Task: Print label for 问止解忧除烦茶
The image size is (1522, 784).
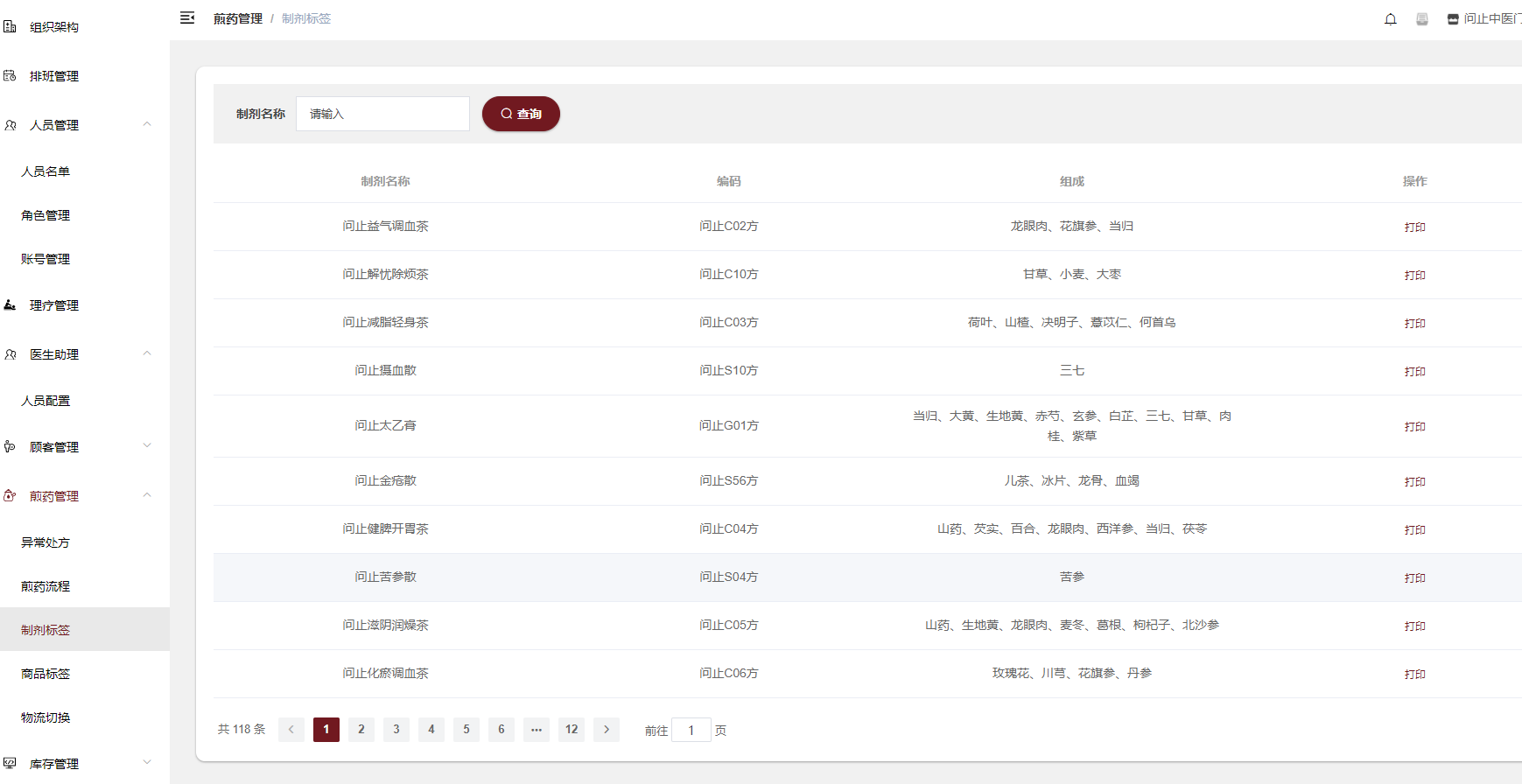Action: click(1414, 275)
